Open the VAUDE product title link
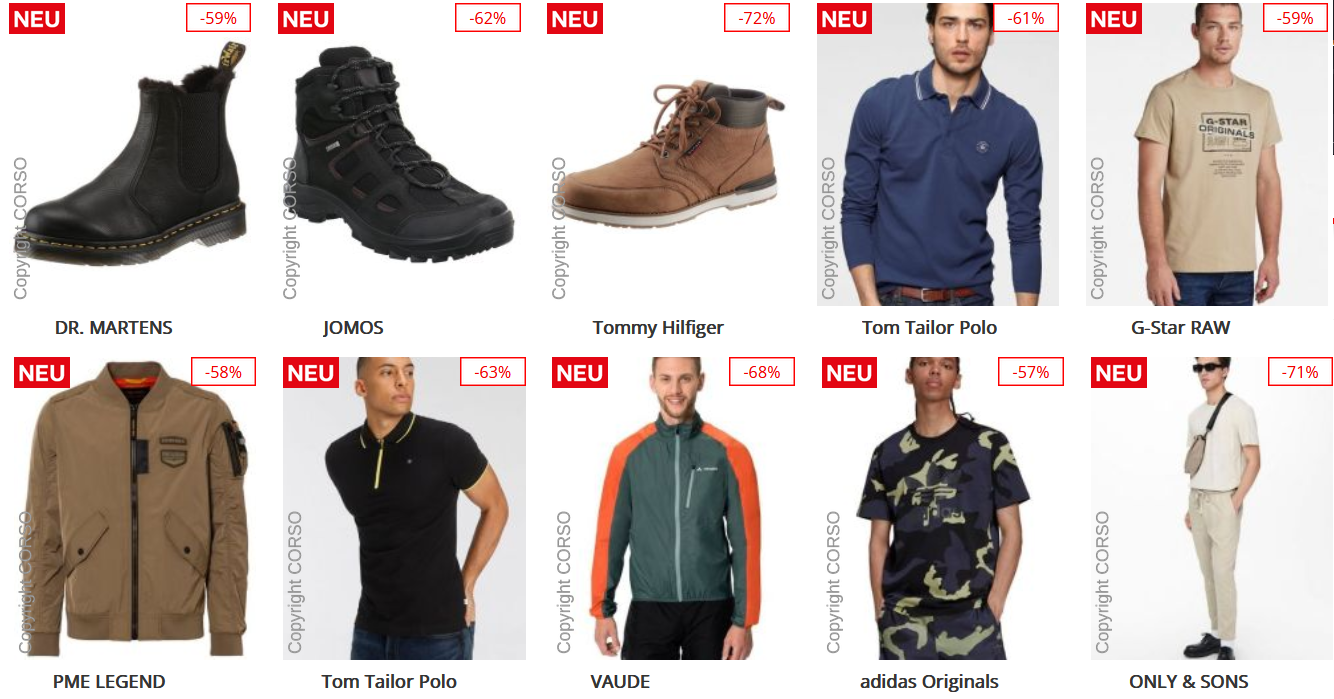 (x=620, y=682)
